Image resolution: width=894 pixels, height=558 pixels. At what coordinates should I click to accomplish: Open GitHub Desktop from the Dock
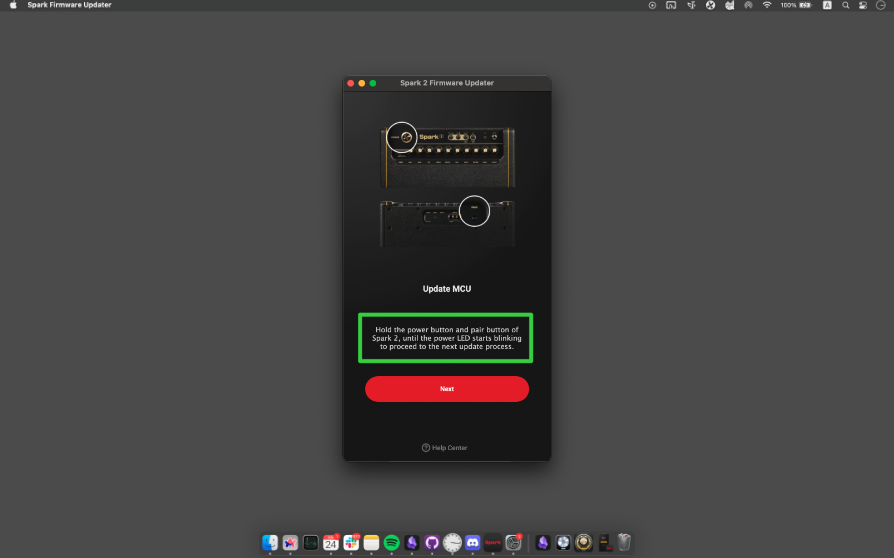coord(432,543)
